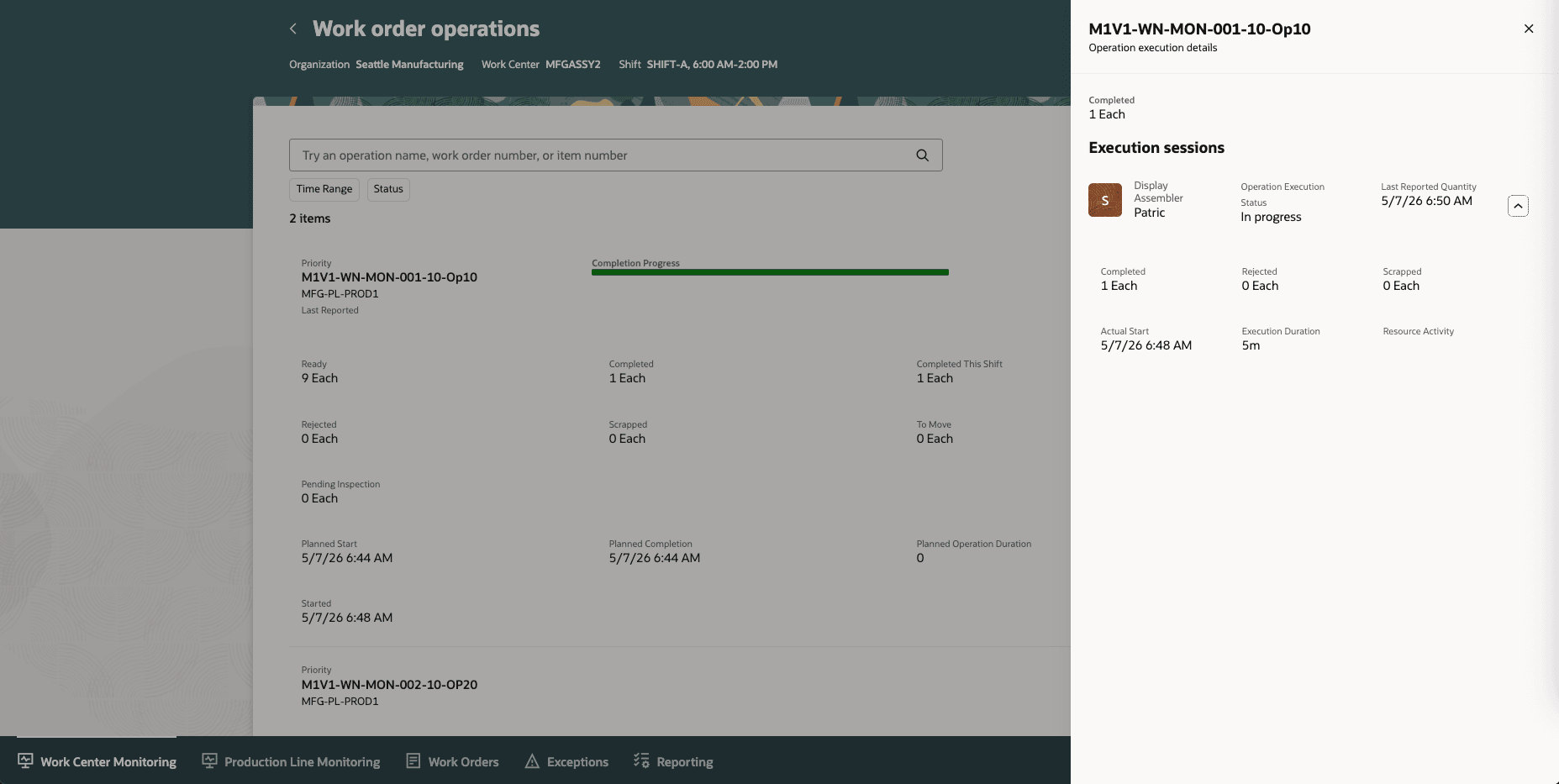Click the Execution sessions heading
The width and height of the screenshot is (1559, 784).
(1156, 148)
